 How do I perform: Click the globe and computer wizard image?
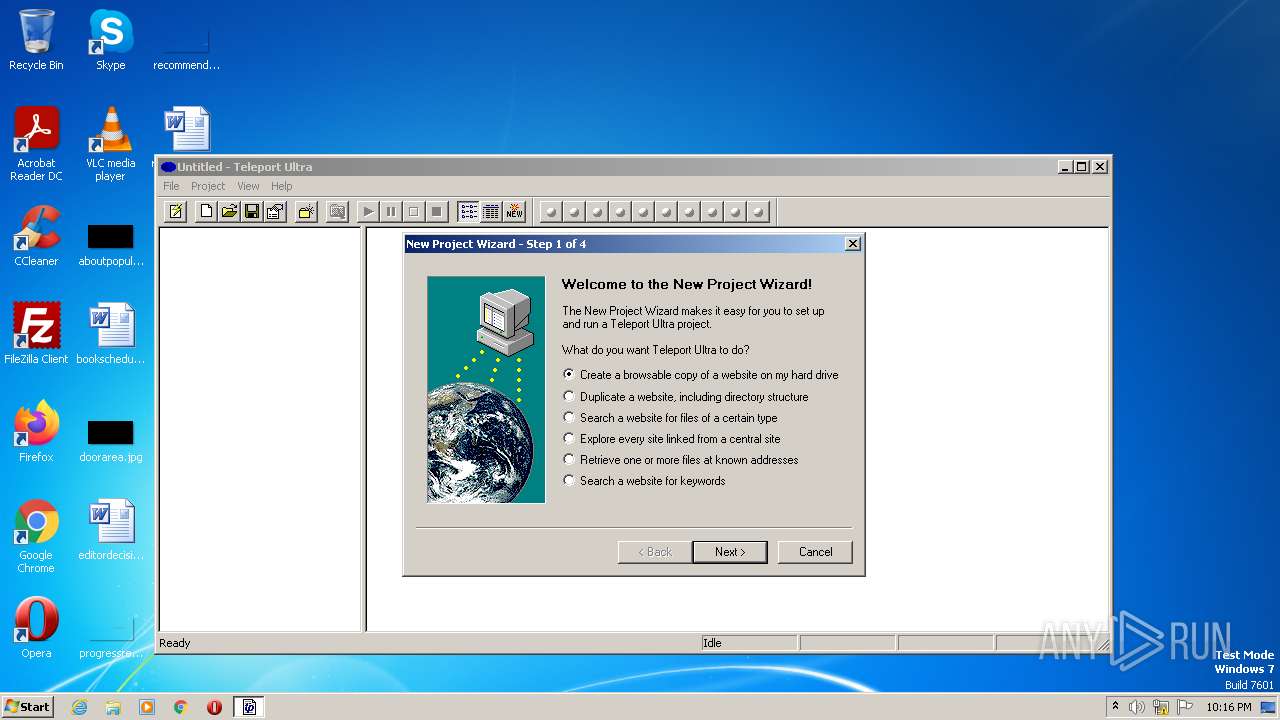click(x=486, y=389)
